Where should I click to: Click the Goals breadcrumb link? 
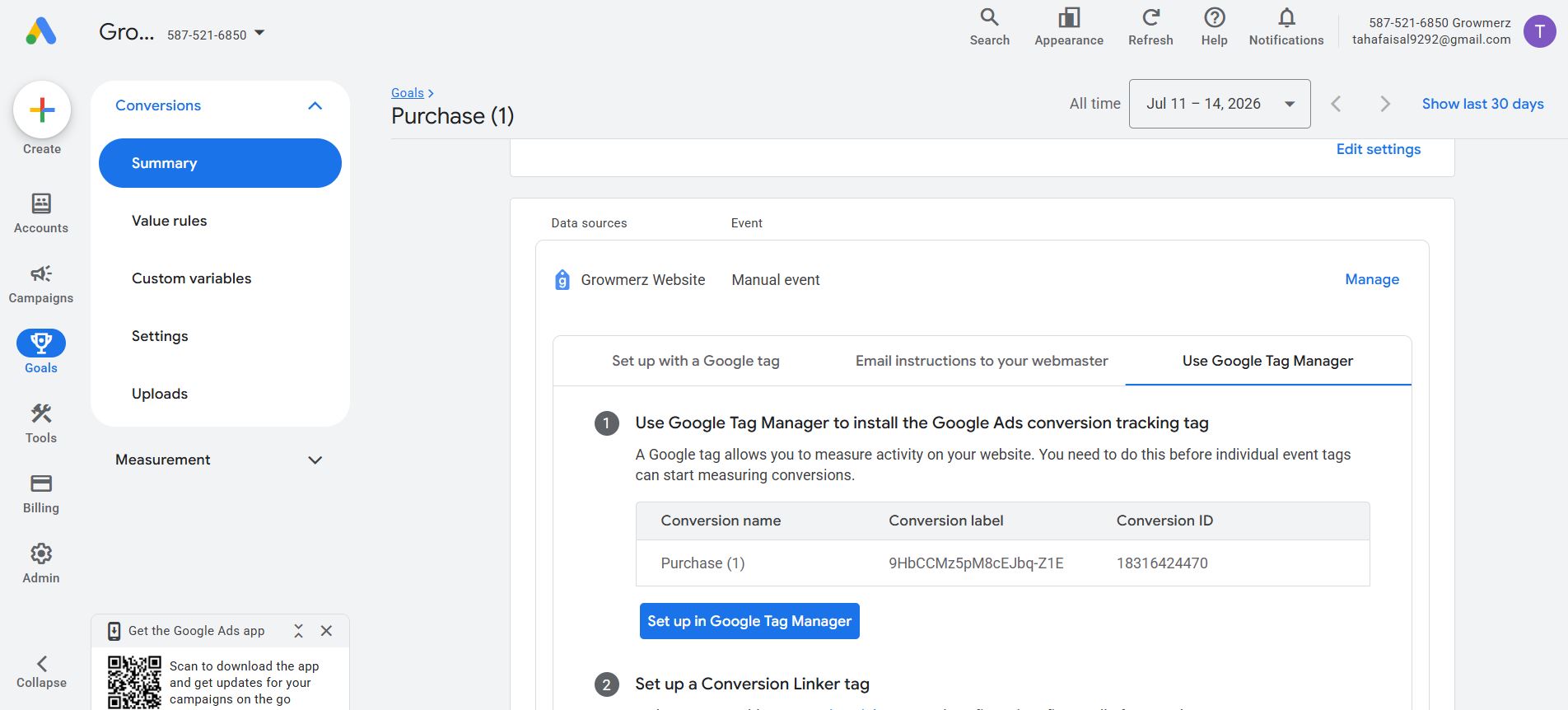coord(408,93)
